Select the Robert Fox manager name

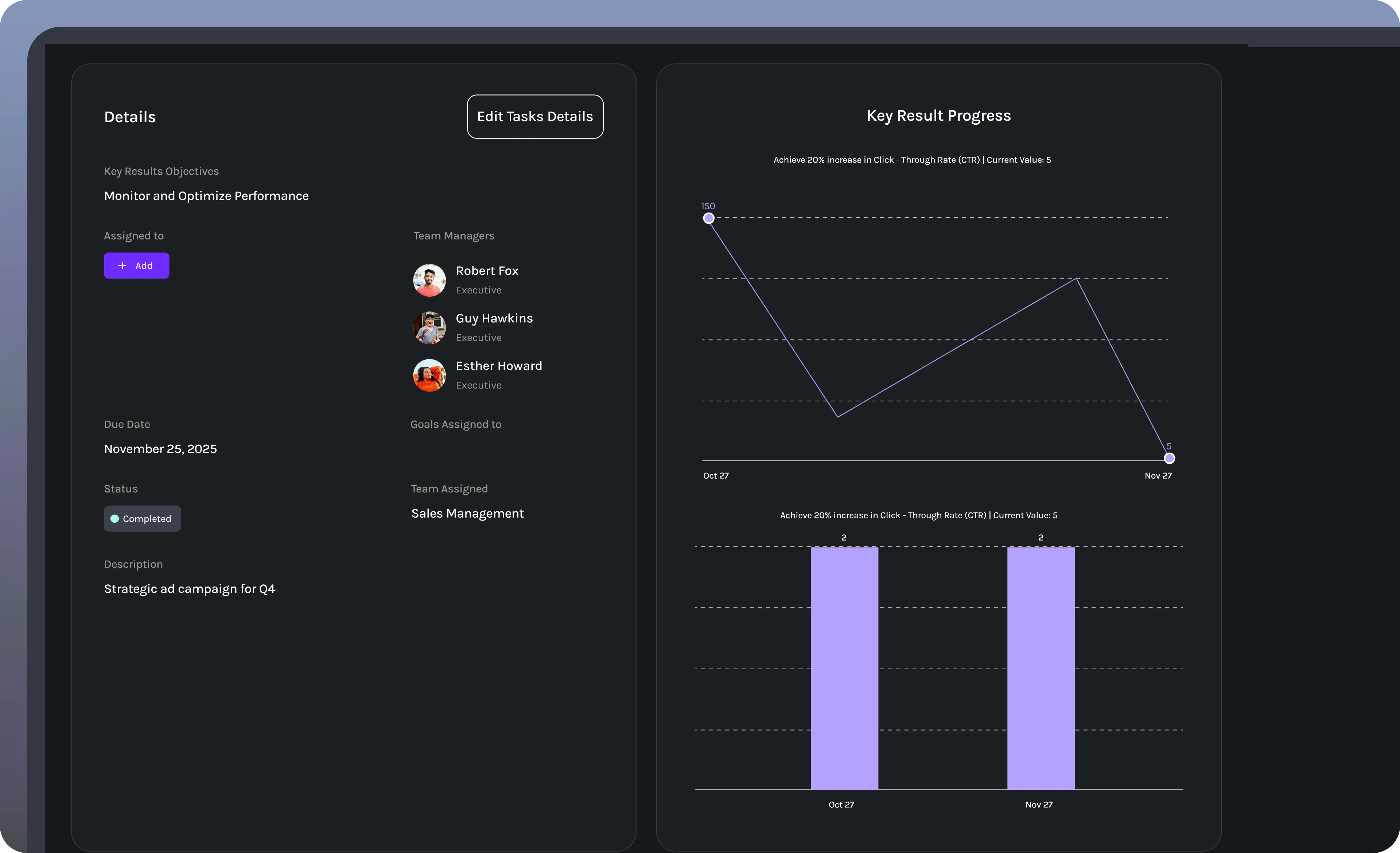(487, 271)
